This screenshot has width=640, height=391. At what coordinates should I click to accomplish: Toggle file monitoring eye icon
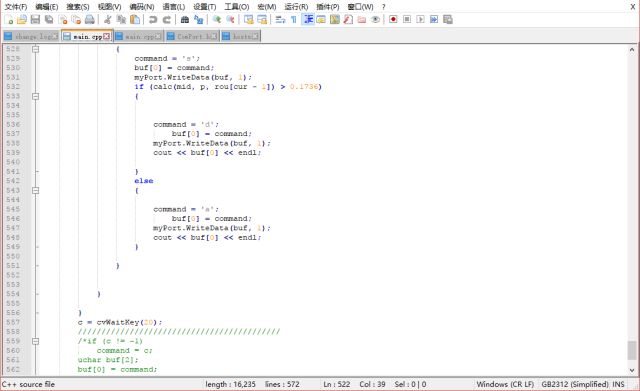click(x=376, y=20)
